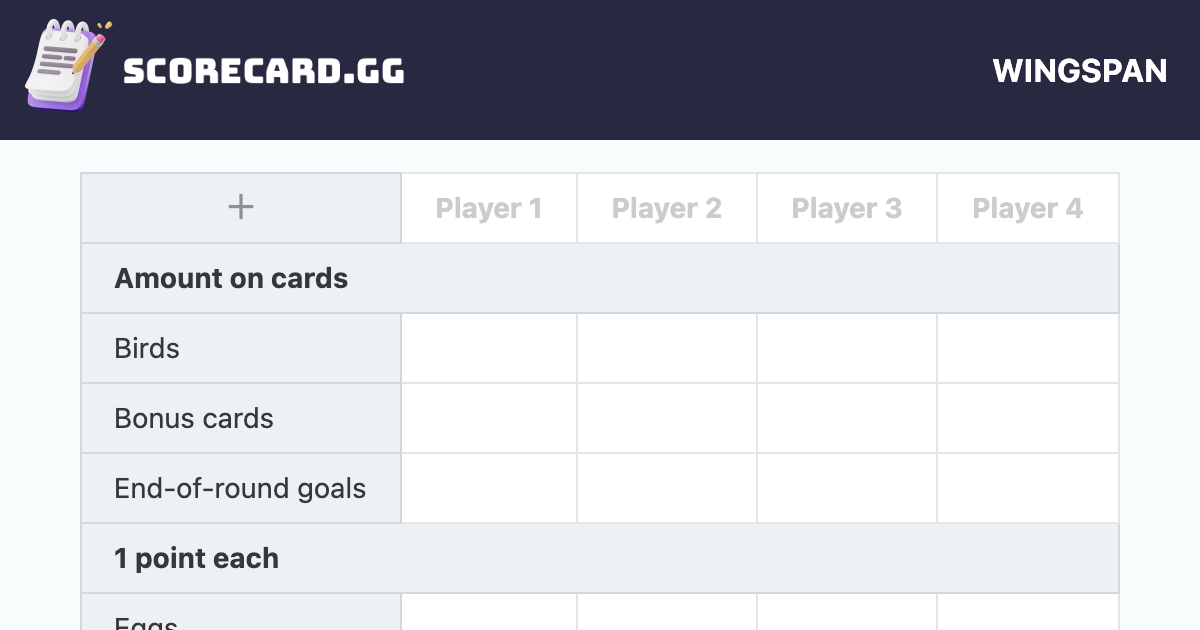Edit the Player 2 name field
Viewport: 1200px width, 630px height.
pos(667,208)
